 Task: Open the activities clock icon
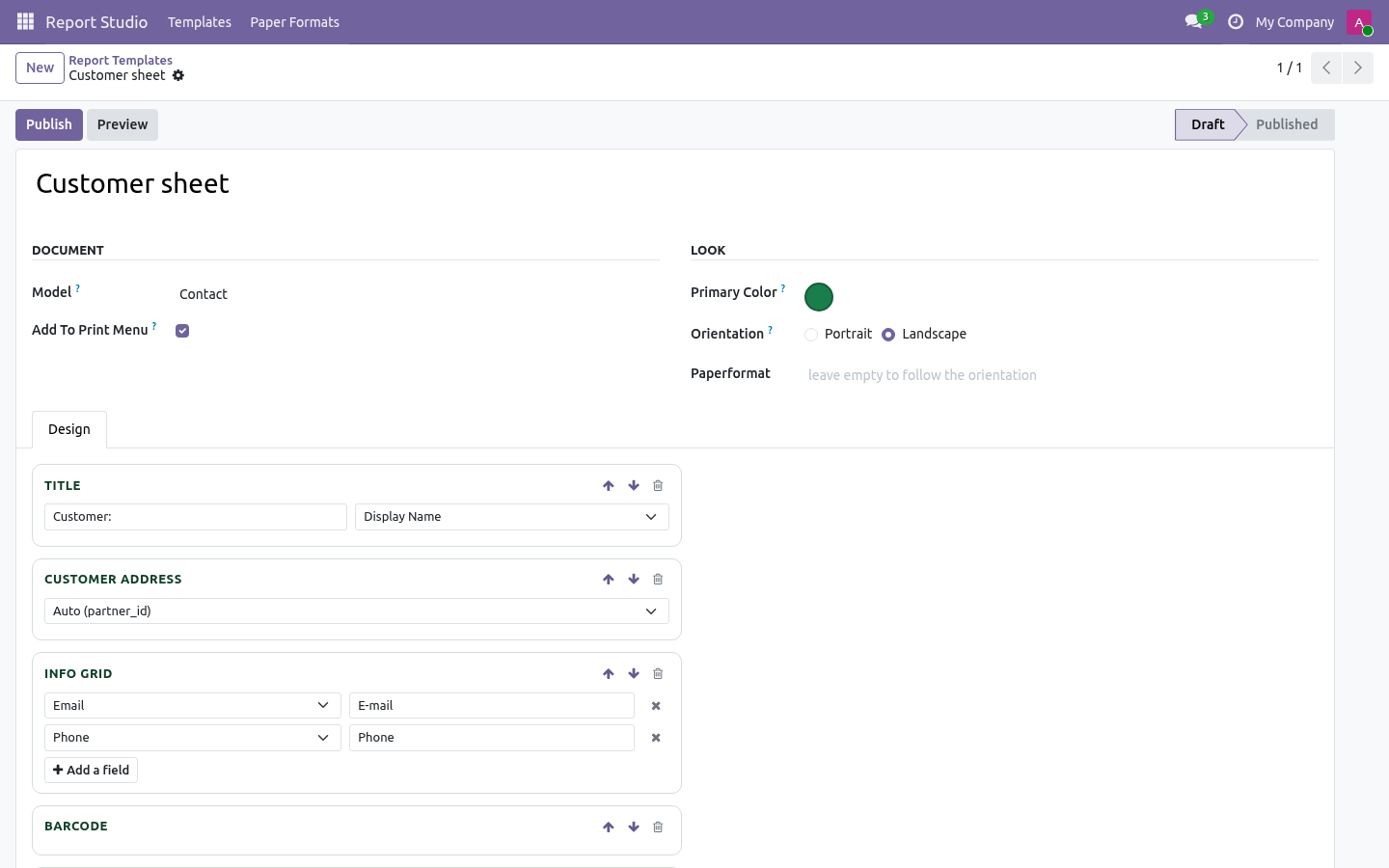point(1235,21)
